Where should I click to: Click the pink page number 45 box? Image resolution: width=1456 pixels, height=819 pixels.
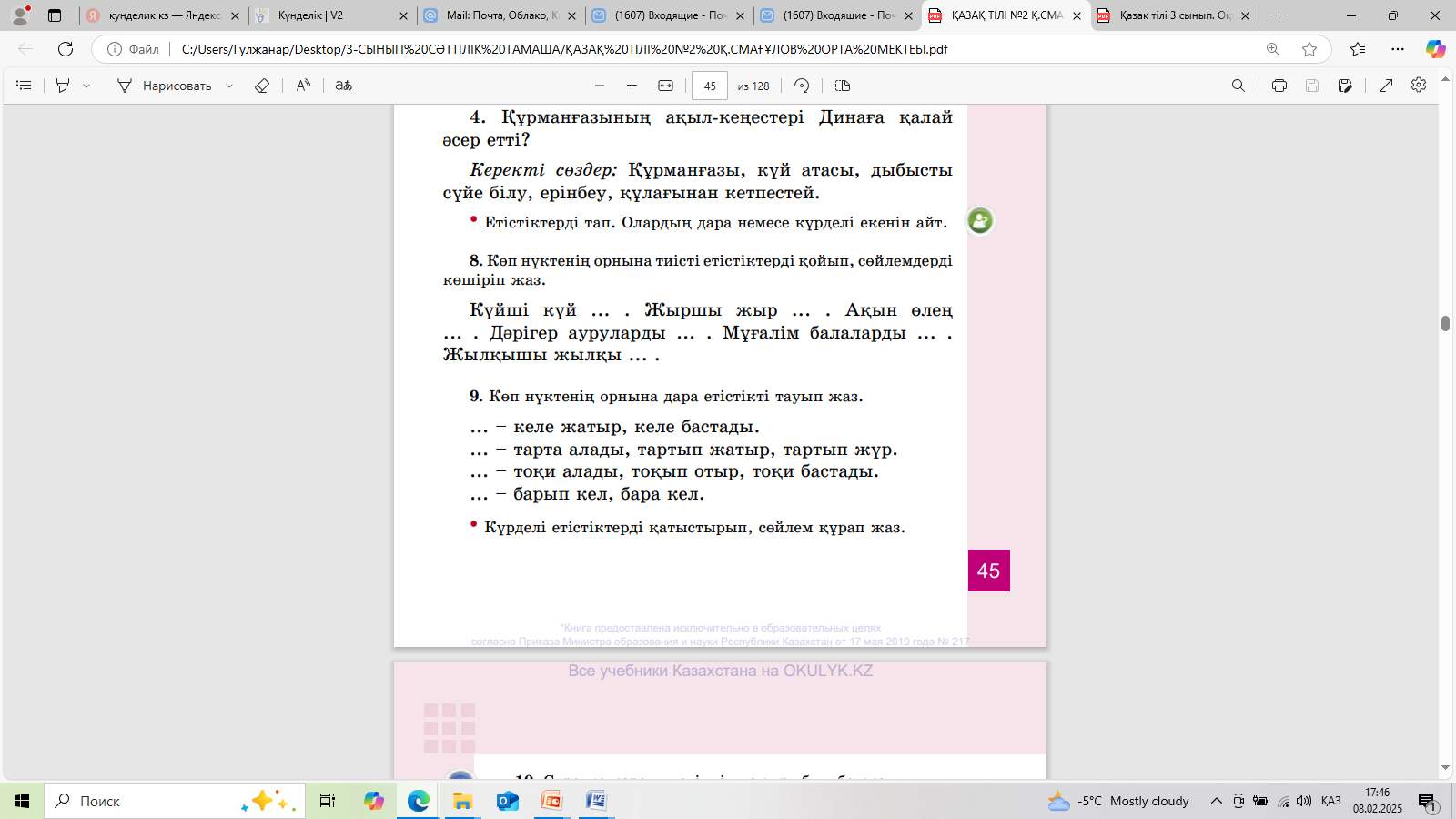click(x=989, y=571)
